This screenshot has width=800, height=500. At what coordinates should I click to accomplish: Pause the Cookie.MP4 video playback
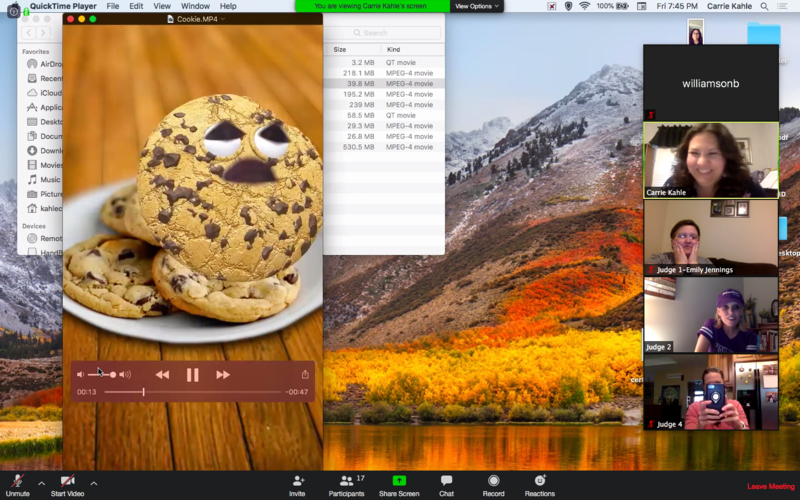point(192,375)
